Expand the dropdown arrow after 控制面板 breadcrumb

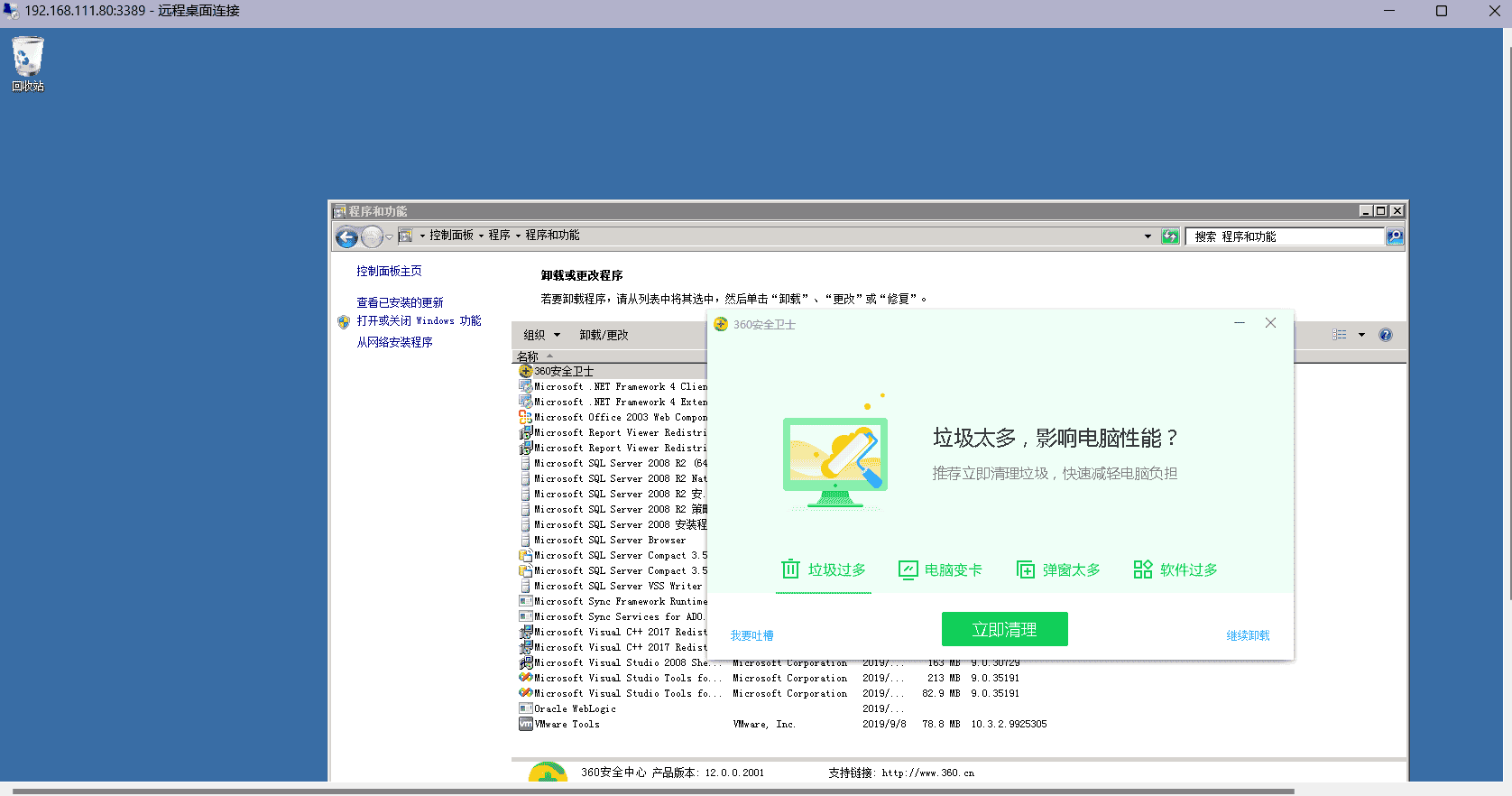(x=481, y=236)
